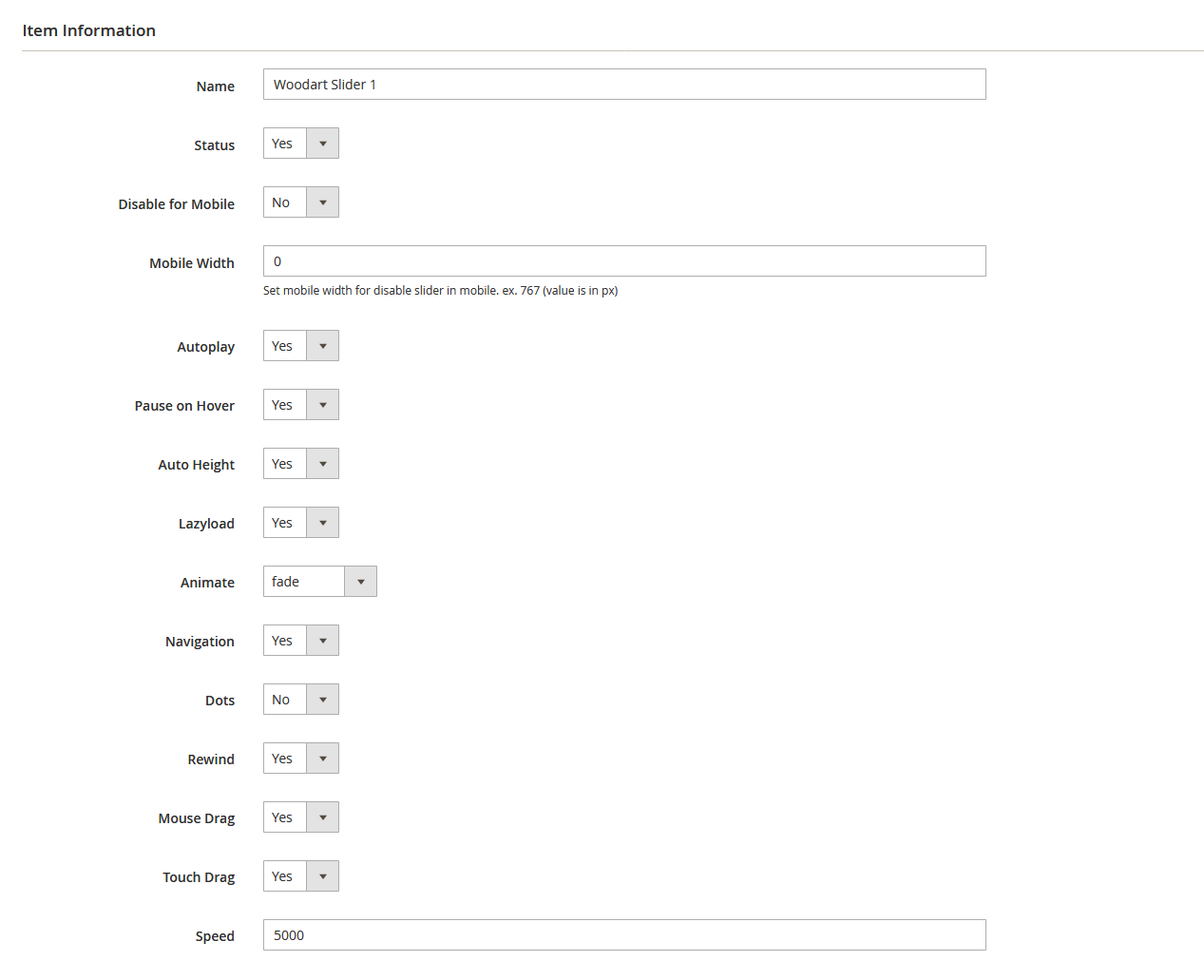Expand the Lazyload dropdown
Screen dimensions: 1204x980
click(300, 523)
